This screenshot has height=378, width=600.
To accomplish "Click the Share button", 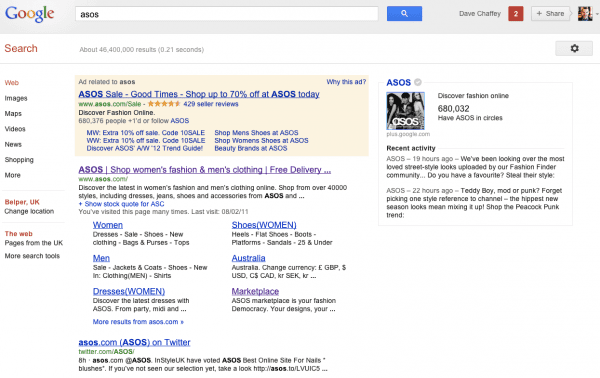I will click(550, 14).
